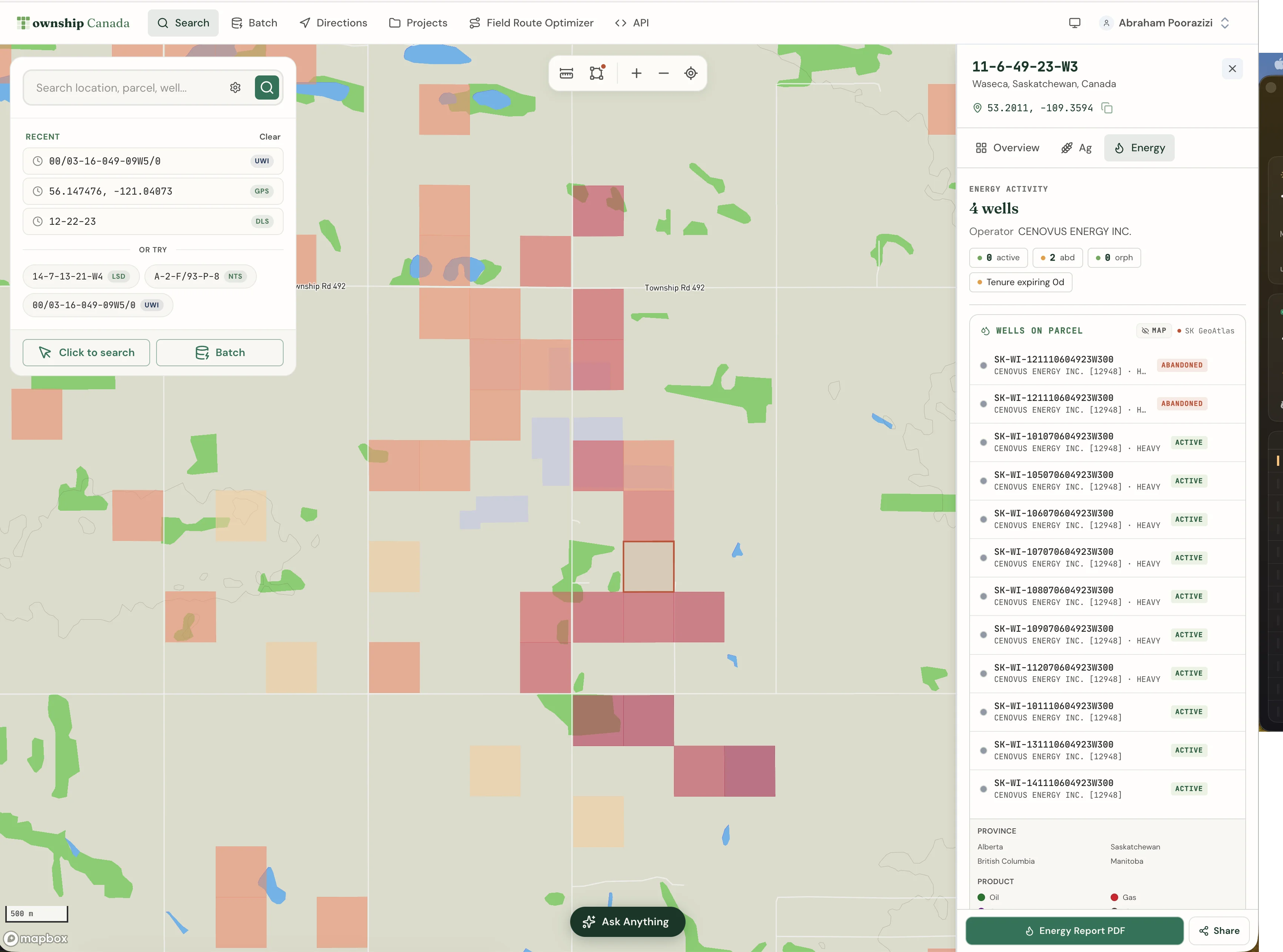The image size is (1283, 952).
Task: Click the user avatar icon
Action: point(1106,23)
